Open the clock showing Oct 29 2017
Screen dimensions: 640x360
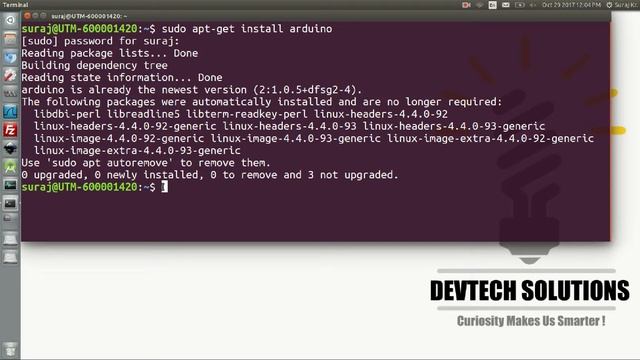(571, 5)
